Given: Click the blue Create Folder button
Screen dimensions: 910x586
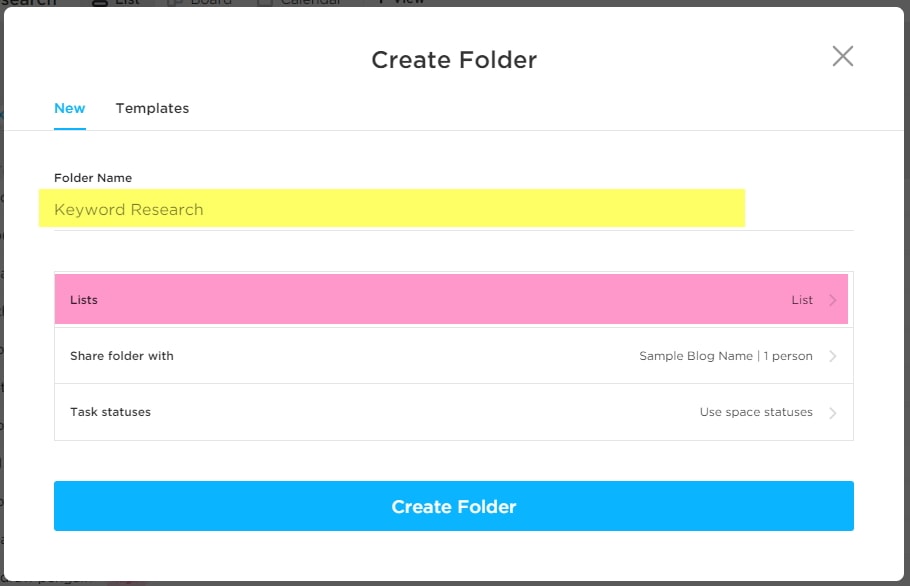Looking at the screenshot, I should [453, 506].
